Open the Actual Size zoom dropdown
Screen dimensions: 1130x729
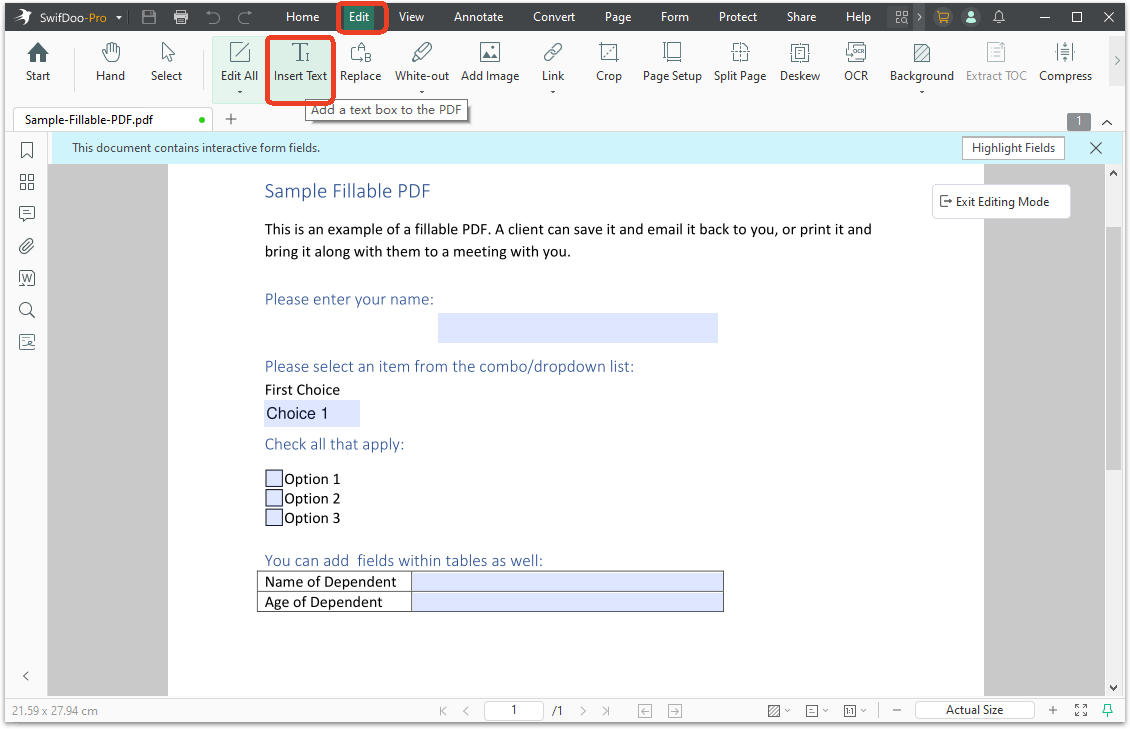[x=974, y=710]
